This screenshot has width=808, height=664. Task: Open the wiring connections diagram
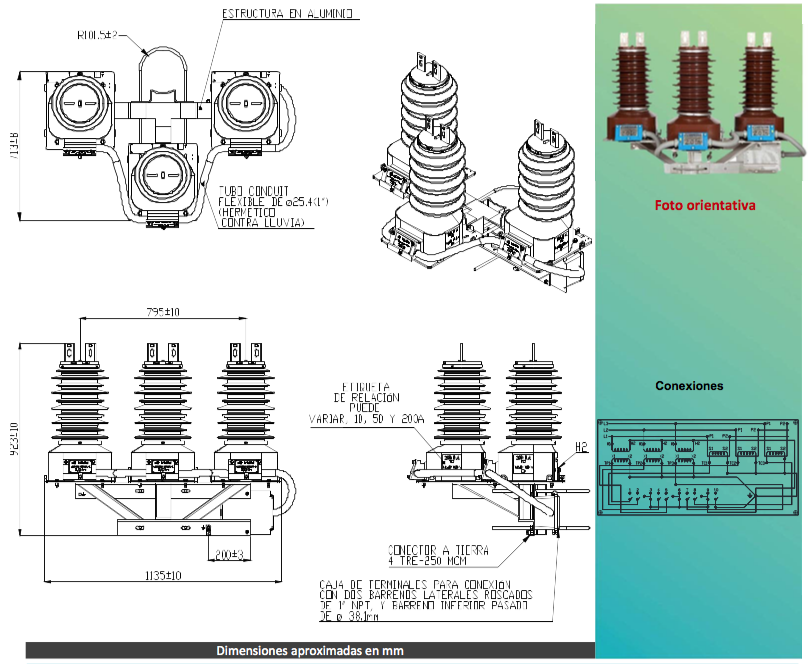697,467
